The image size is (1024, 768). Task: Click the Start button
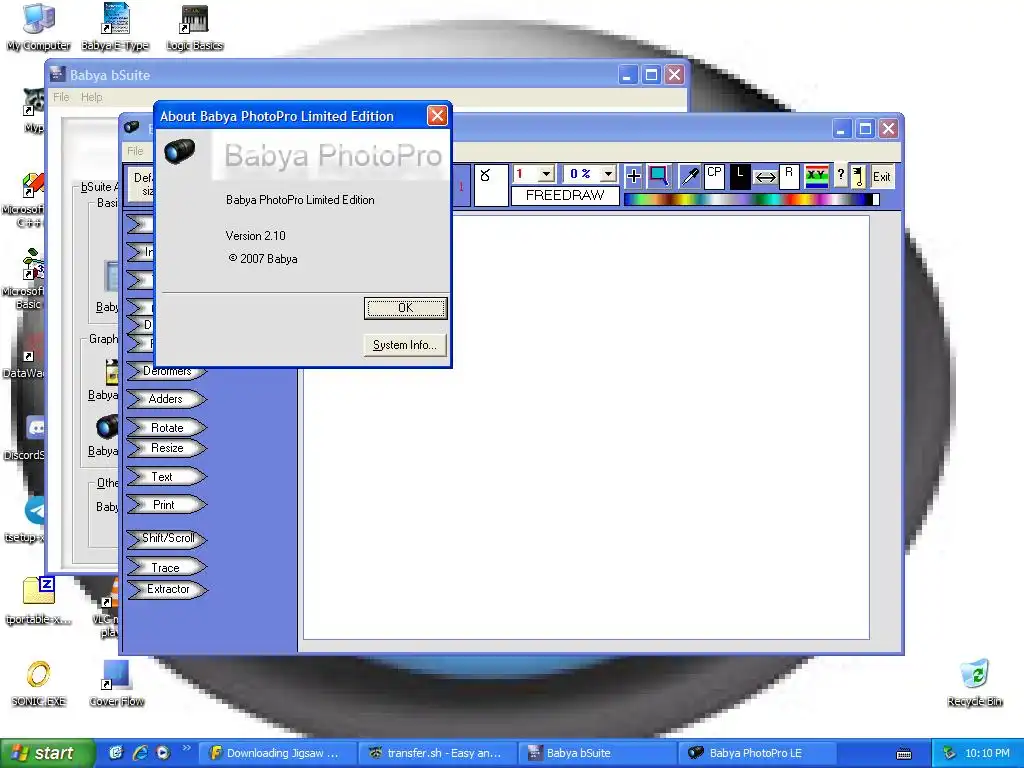coord(46,753)
